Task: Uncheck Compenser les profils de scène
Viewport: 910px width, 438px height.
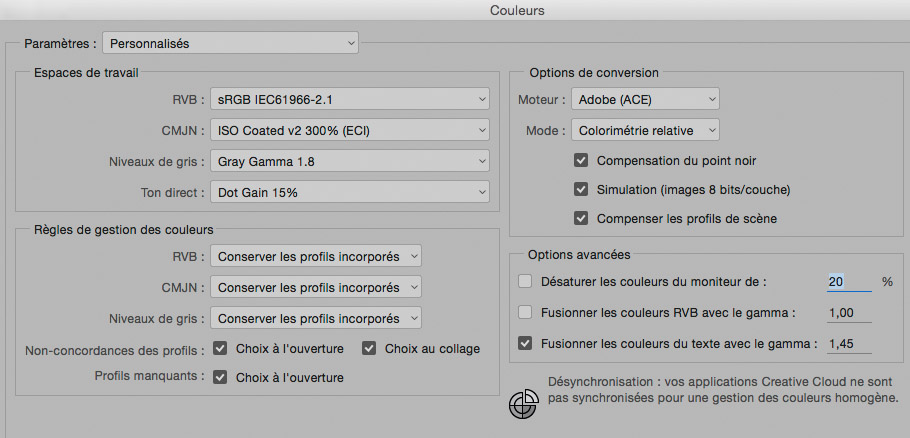Action: (x=581, y=218)
